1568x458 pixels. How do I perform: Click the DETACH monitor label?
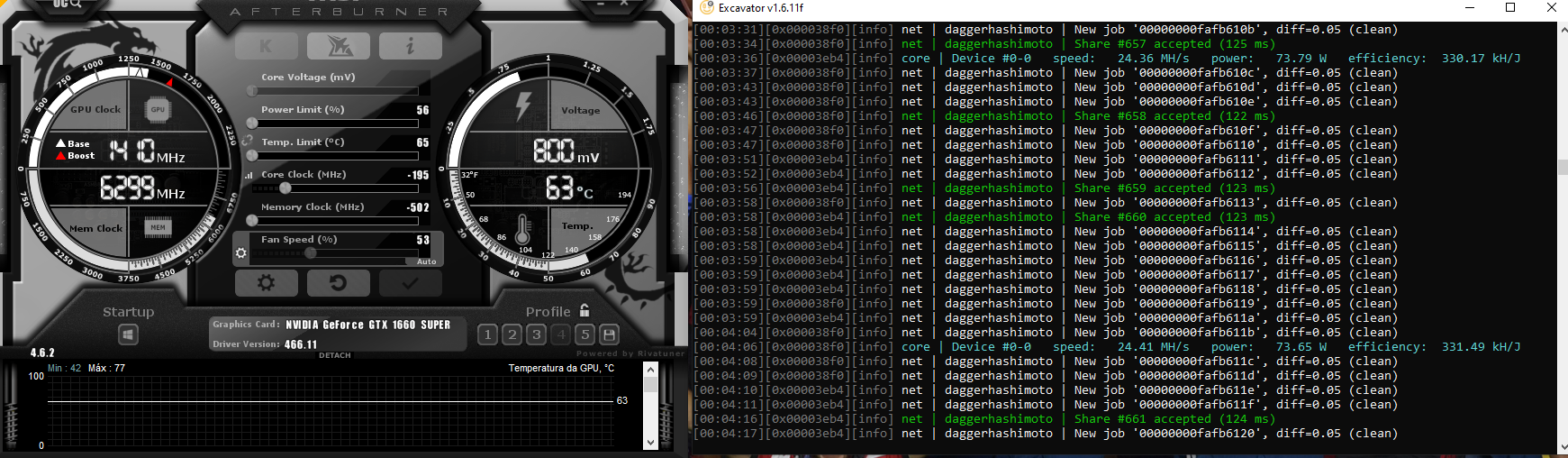tap(335, 355)
